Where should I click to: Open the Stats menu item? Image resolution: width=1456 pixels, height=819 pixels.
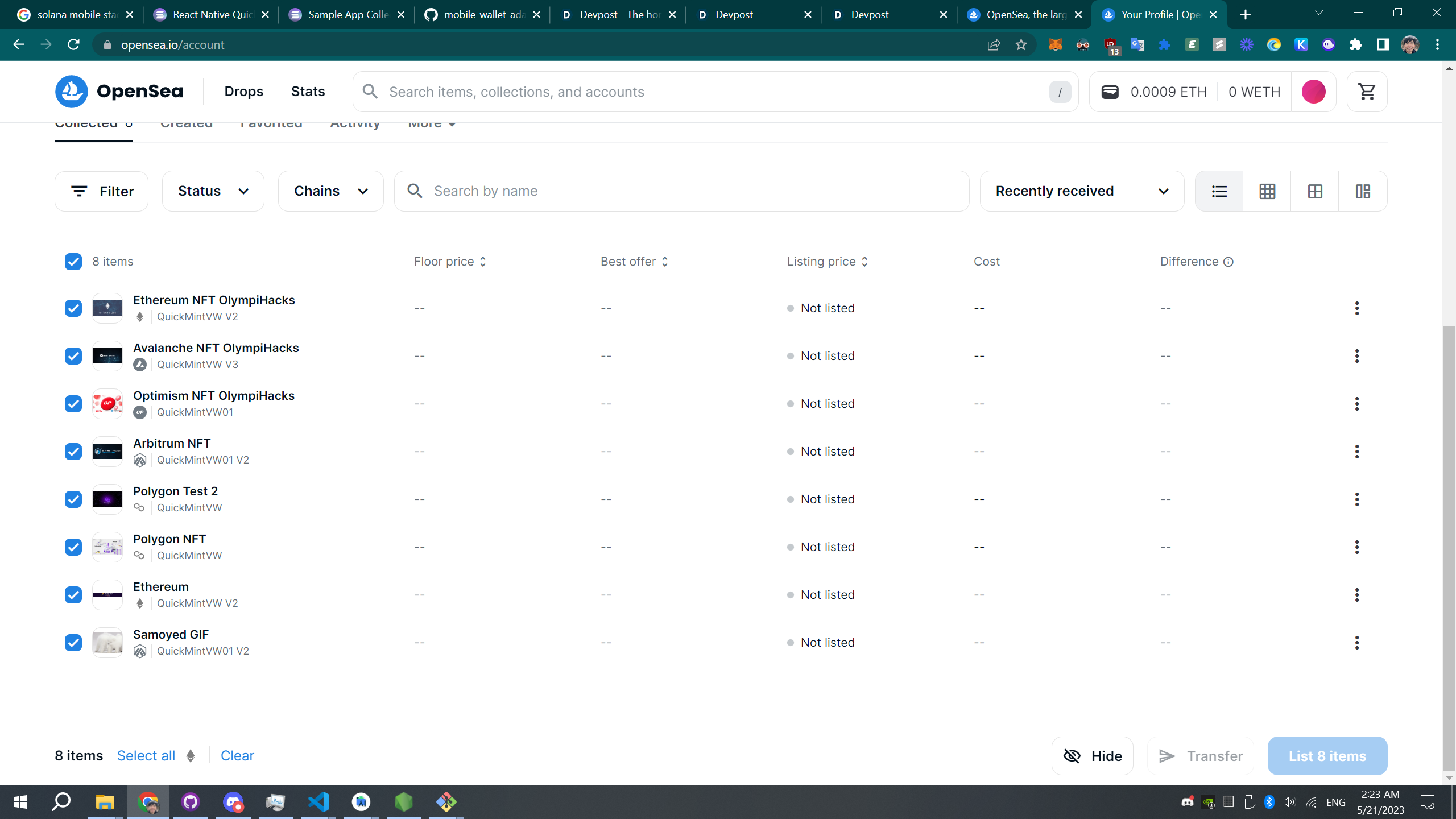click(x=308, y=92)
